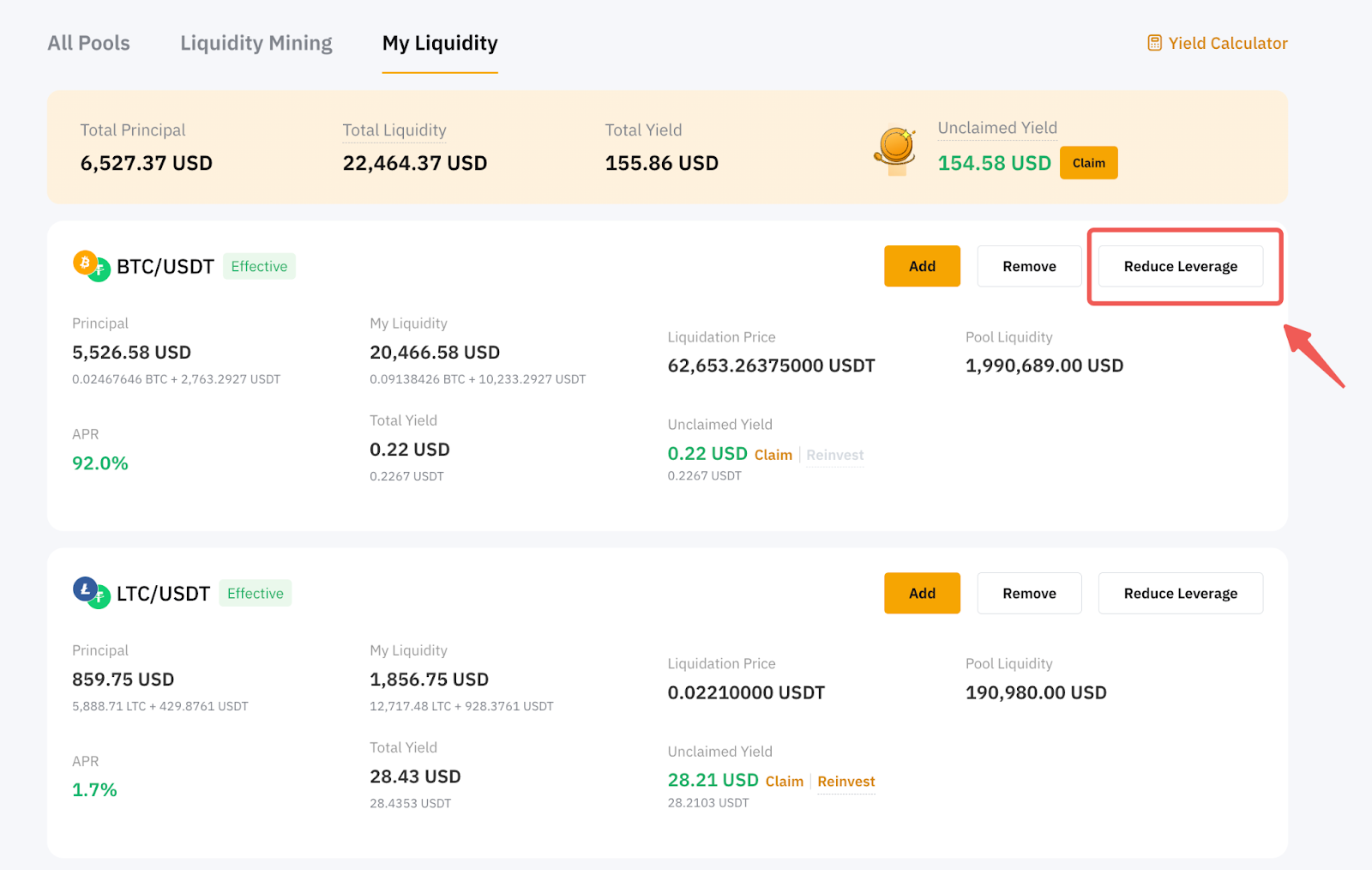The width and height of the screenshot is (1372, 870).
Task: Click Reinvest under BTC/USDT unclaimed yield
Action: pos(834,455)
